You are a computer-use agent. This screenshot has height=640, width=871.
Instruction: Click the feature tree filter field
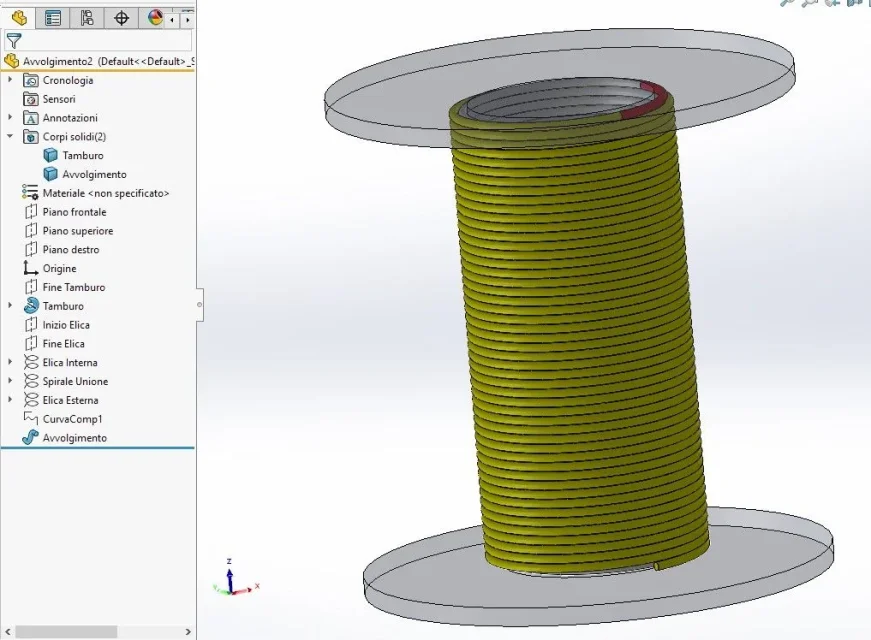click(98, 41)
